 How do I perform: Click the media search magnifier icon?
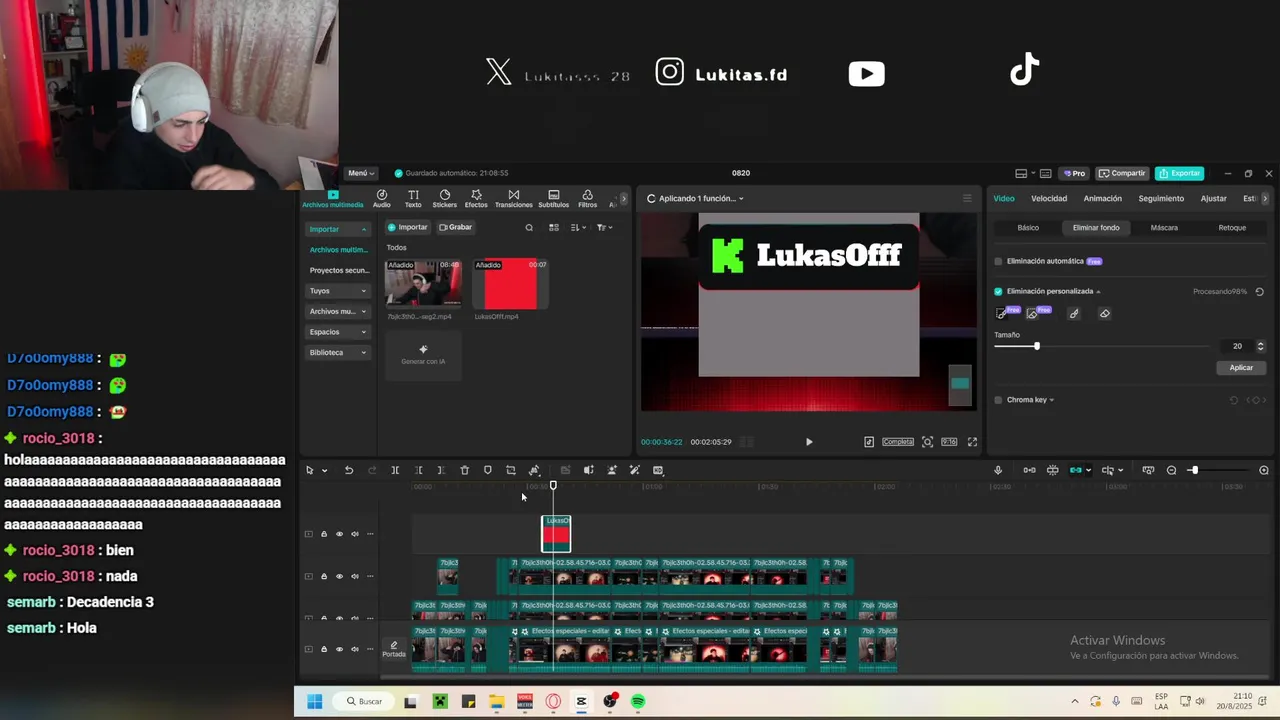click(x=529, y=228)
